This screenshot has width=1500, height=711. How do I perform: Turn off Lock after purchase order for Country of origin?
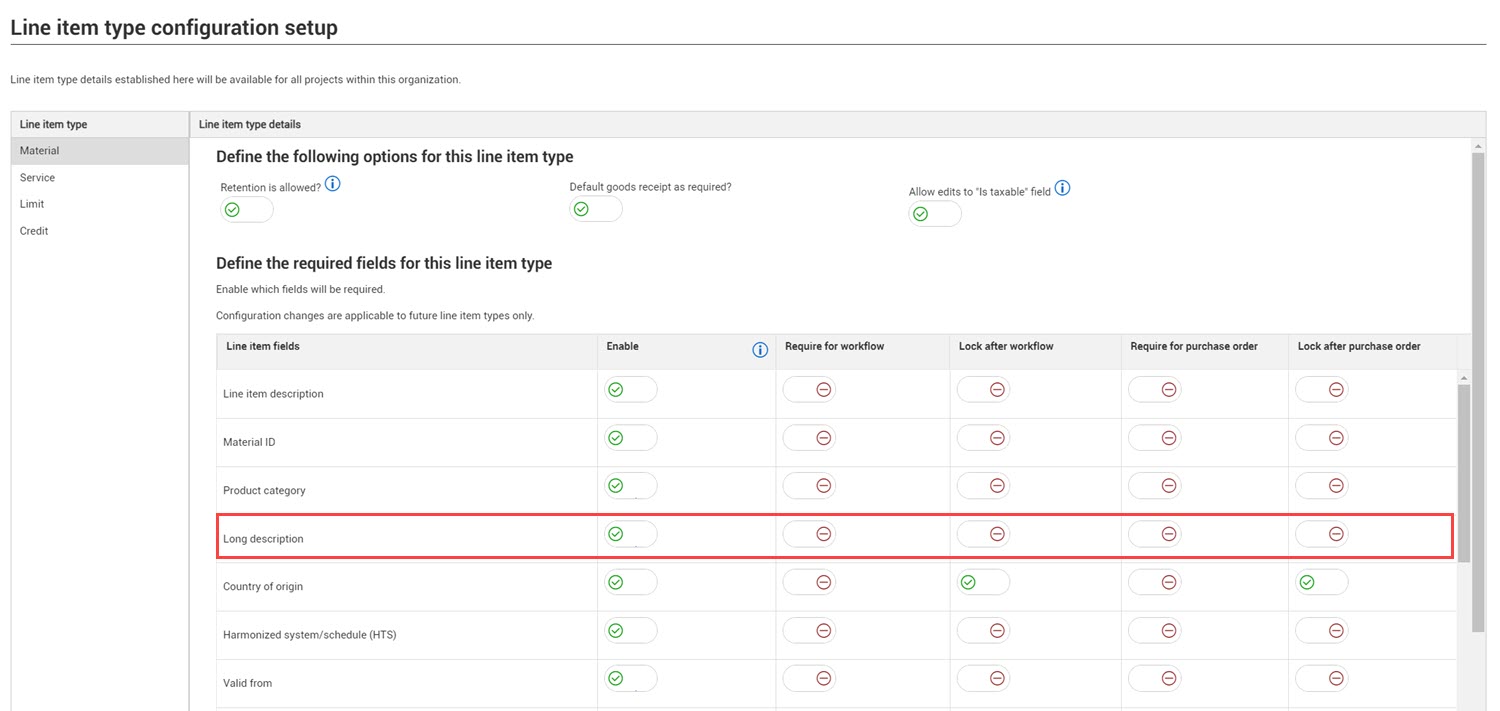click(1321, 582)
